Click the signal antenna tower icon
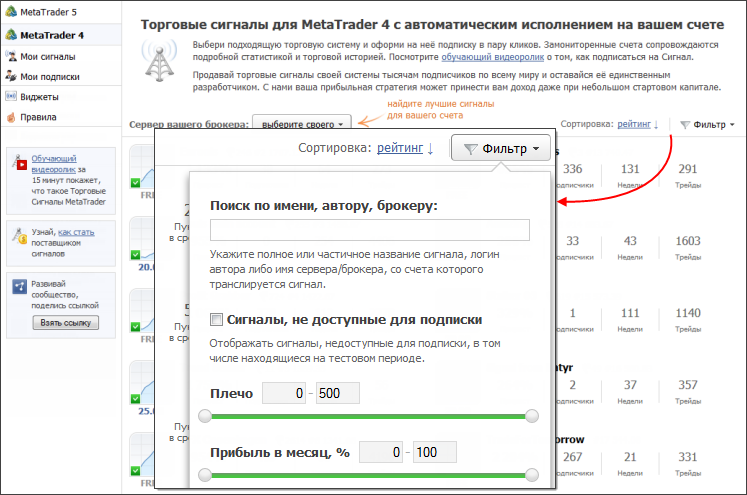 coord(160,60)
